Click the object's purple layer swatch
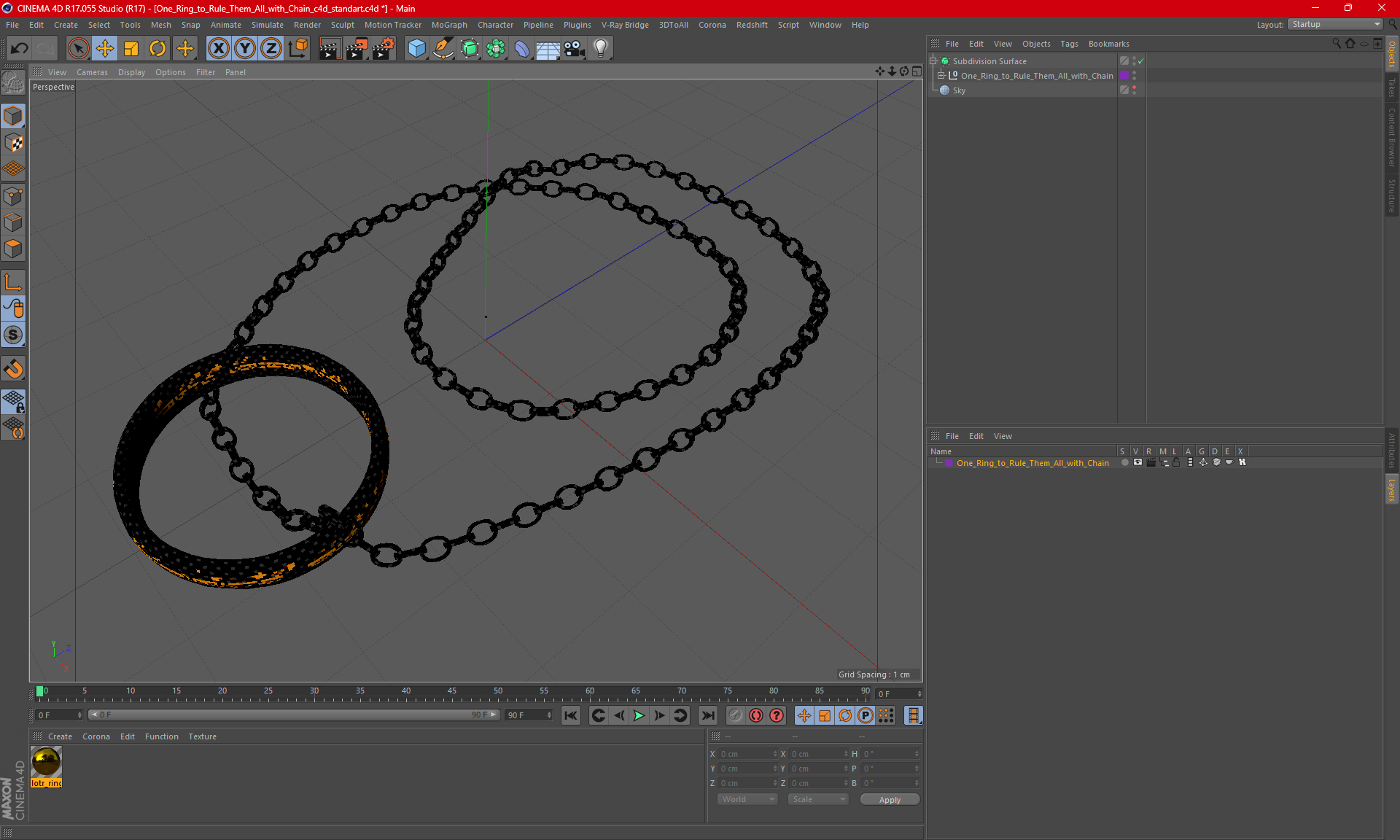Screen dimensions: 1400x840 point(1124,76)
